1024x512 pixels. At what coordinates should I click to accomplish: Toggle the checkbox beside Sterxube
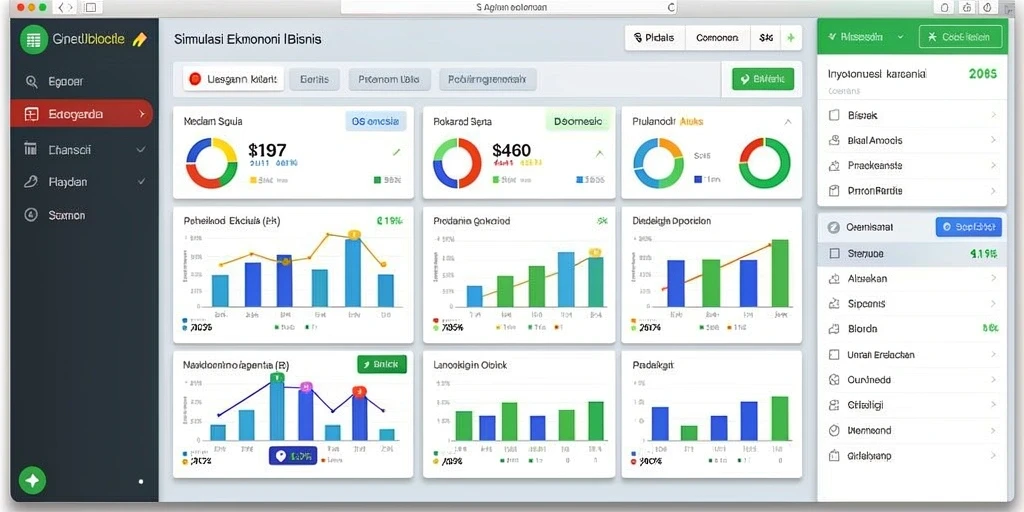click(x=833, y=253)
